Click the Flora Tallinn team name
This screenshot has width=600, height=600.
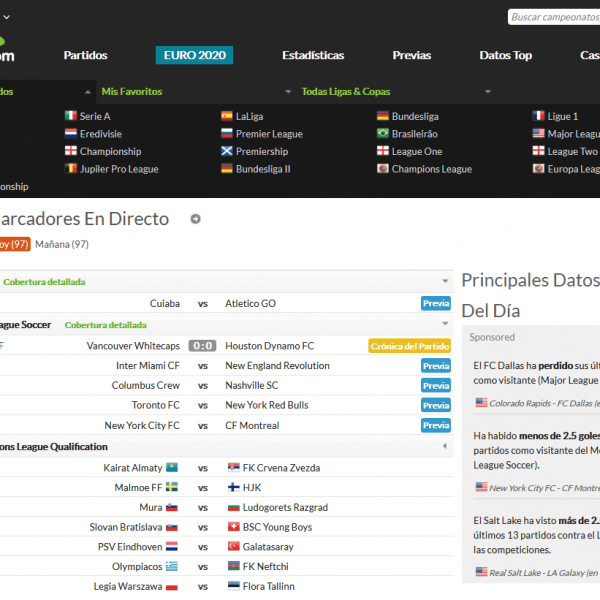point(269,586)
